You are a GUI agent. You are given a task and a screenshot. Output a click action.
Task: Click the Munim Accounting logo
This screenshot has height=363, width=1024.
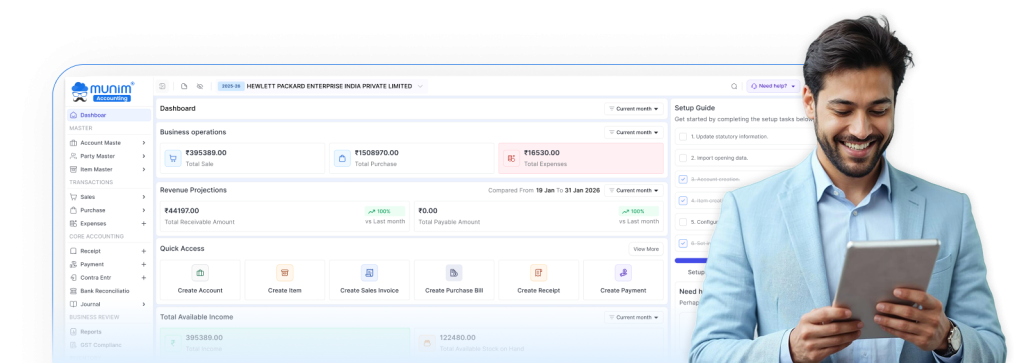pos(103,91)
